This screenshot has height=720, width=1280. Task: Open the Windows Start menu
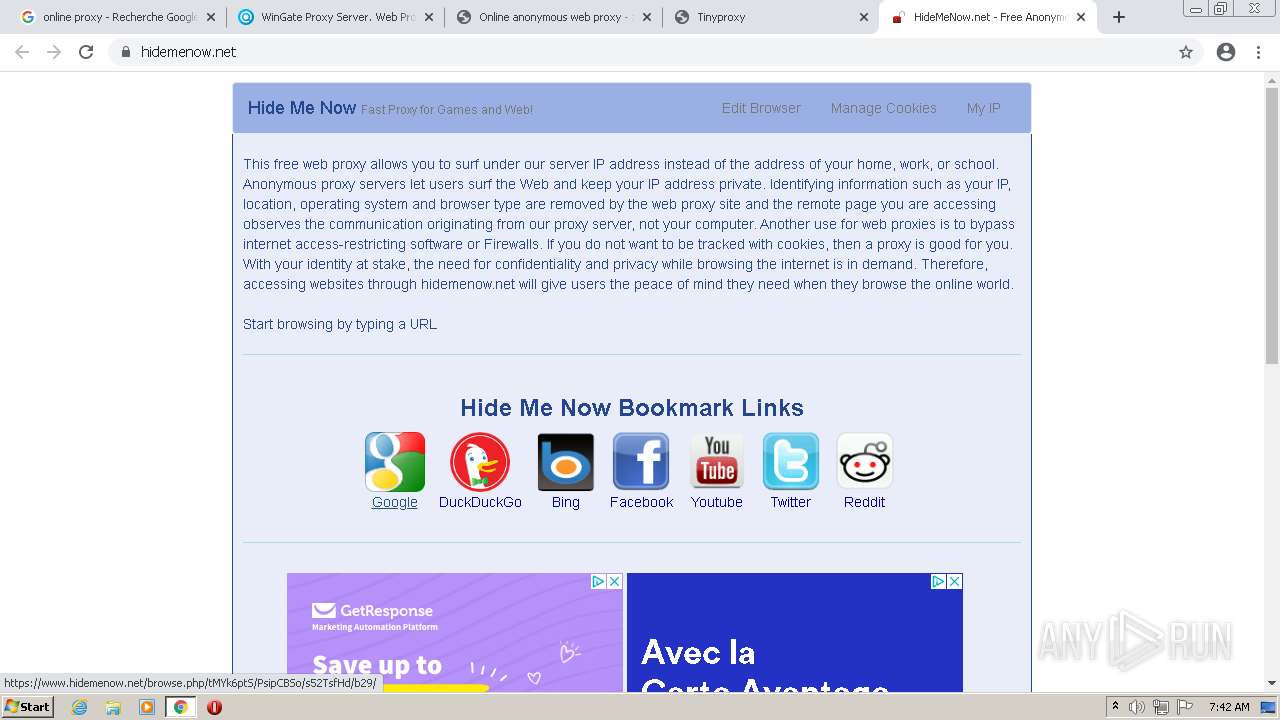[28, 707]
